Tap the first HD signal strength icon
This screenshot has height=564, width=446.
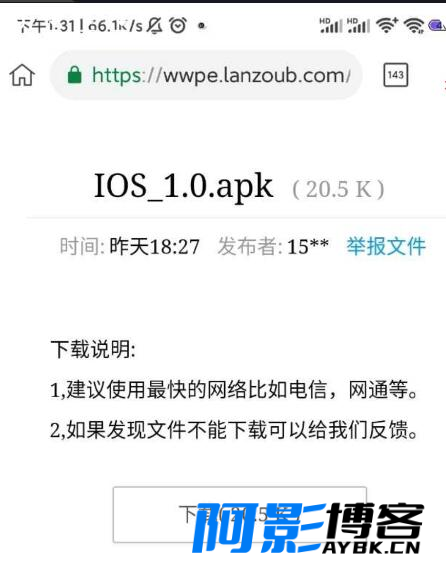331,26
